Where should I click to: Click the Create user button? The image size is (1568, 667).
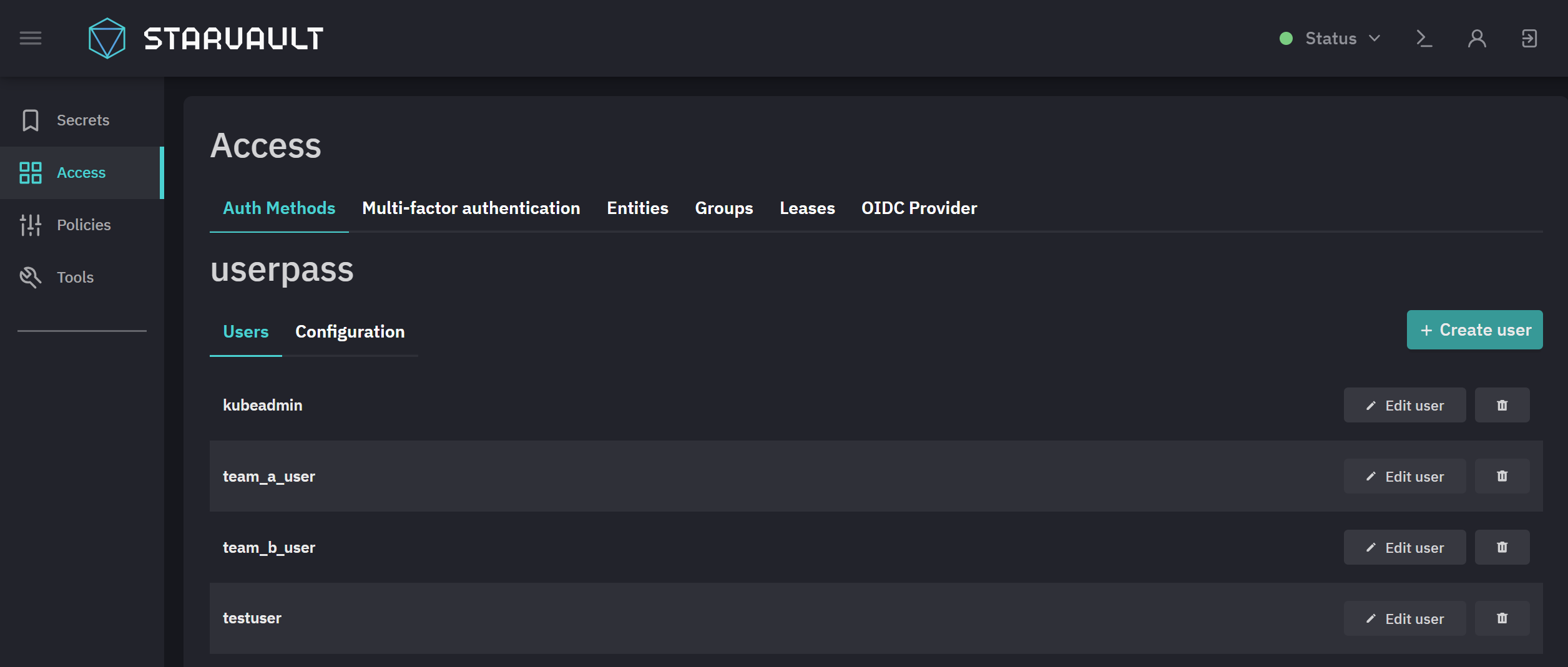pos(1474,330)
